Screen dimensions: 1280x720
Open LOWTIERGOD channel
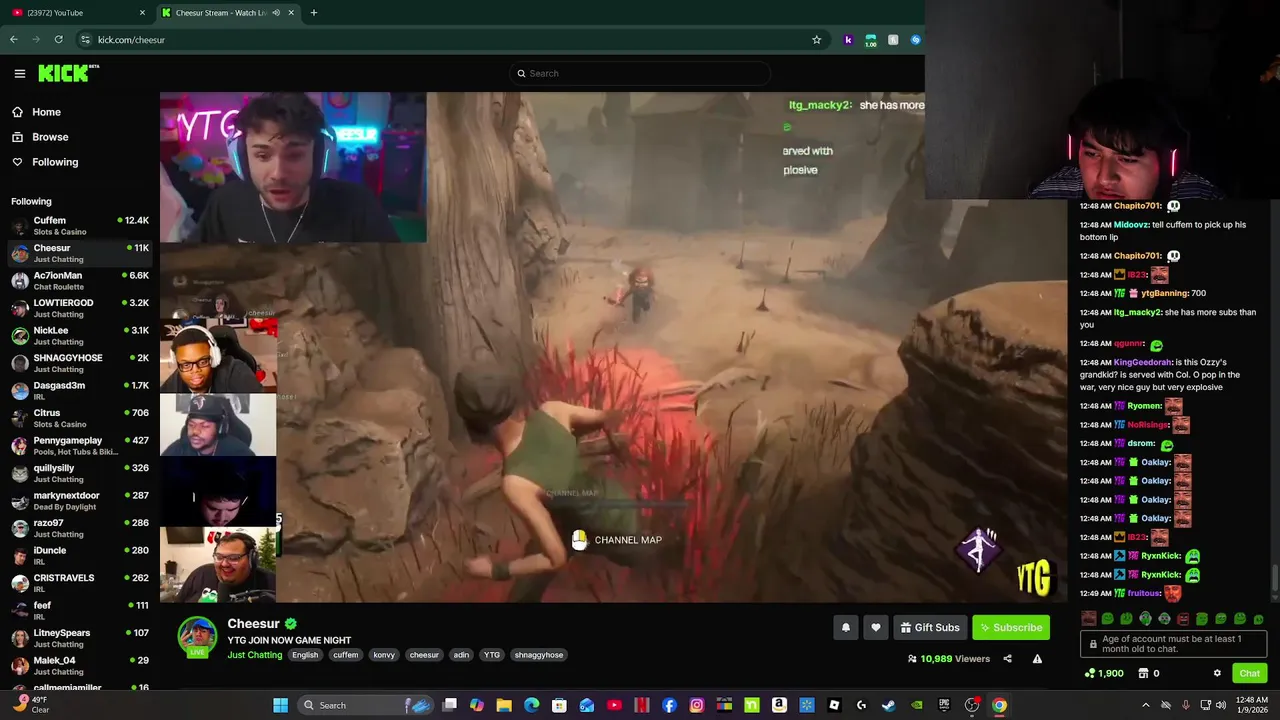pyautogui.click(x=80, y=308)
